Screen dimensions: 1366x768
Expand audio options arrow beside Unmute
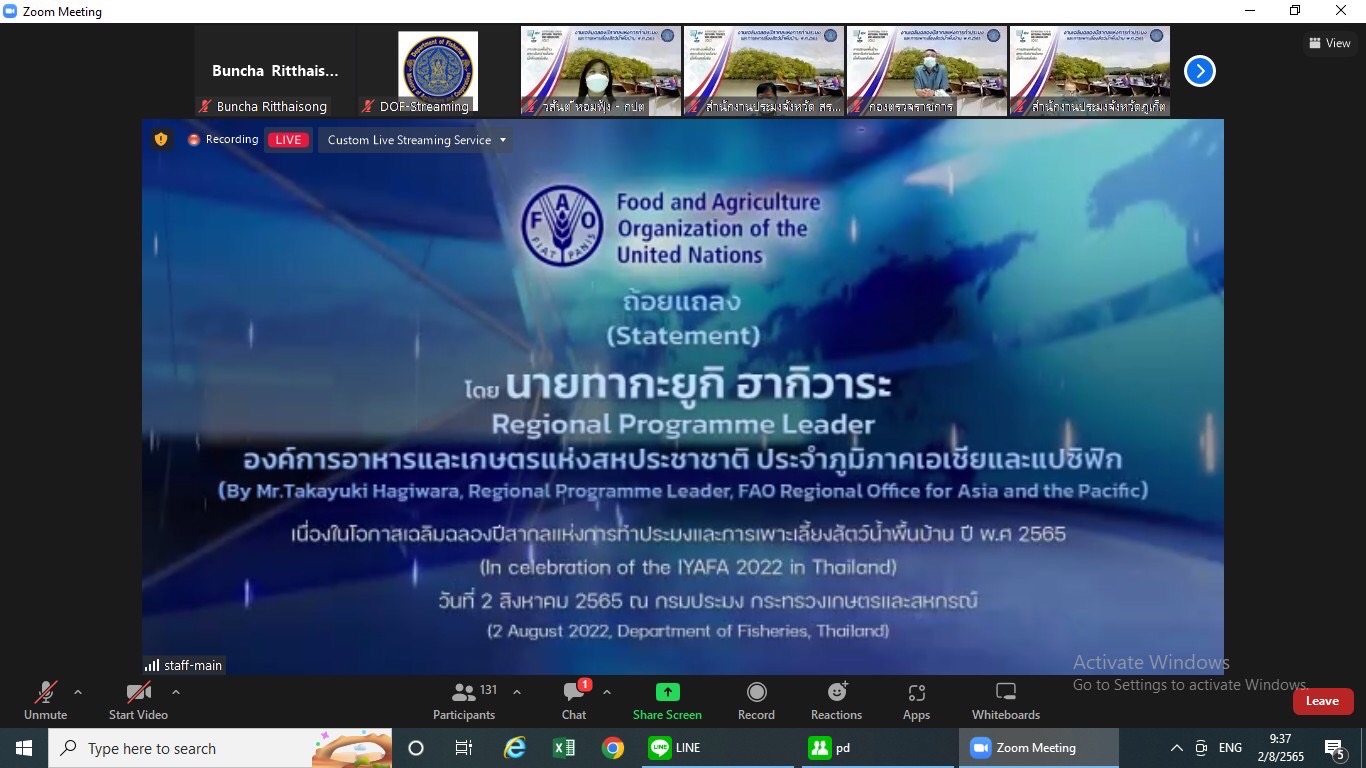coord(78,692)
